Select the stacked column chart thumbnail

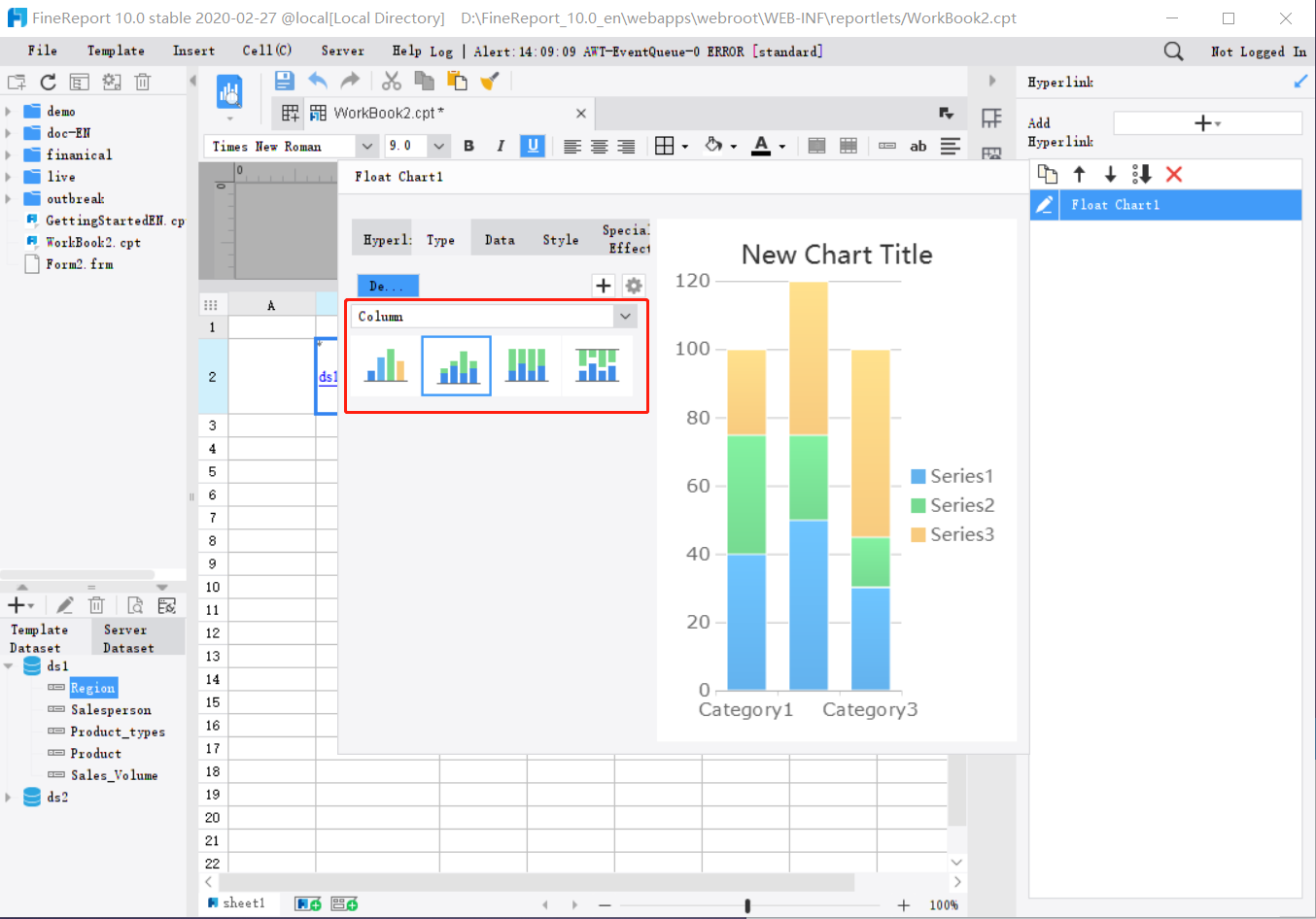(457, 365)
